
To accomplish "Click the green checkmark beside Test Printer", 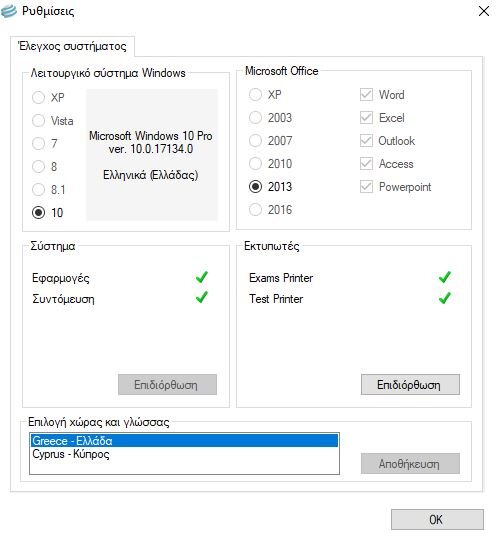I will 445,298.
